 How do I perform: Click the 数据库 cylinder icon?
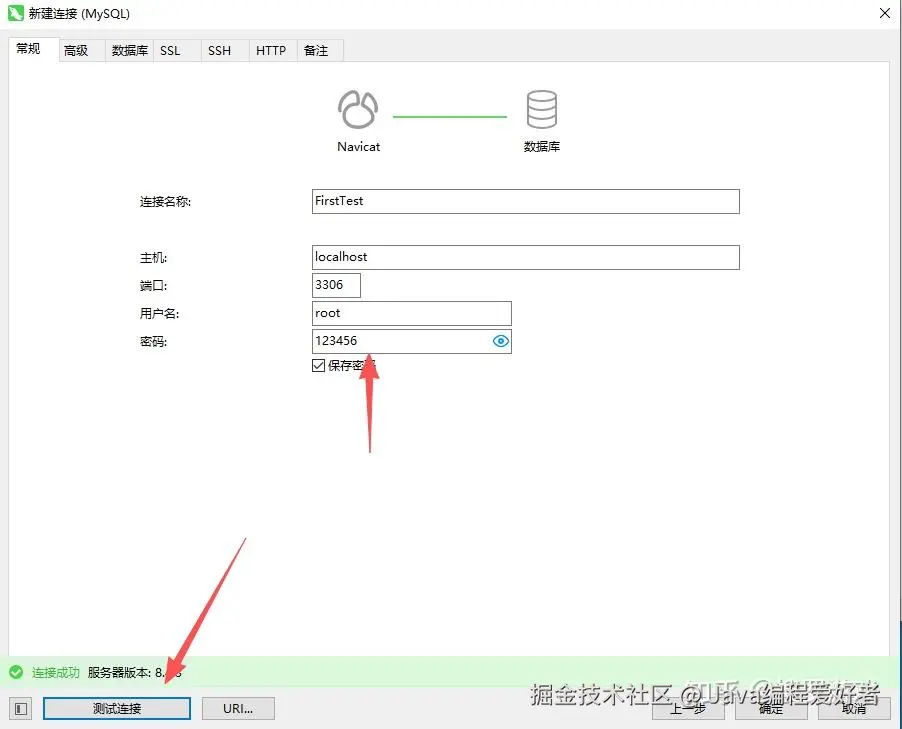pyautogui.click(x=541, y=109)
